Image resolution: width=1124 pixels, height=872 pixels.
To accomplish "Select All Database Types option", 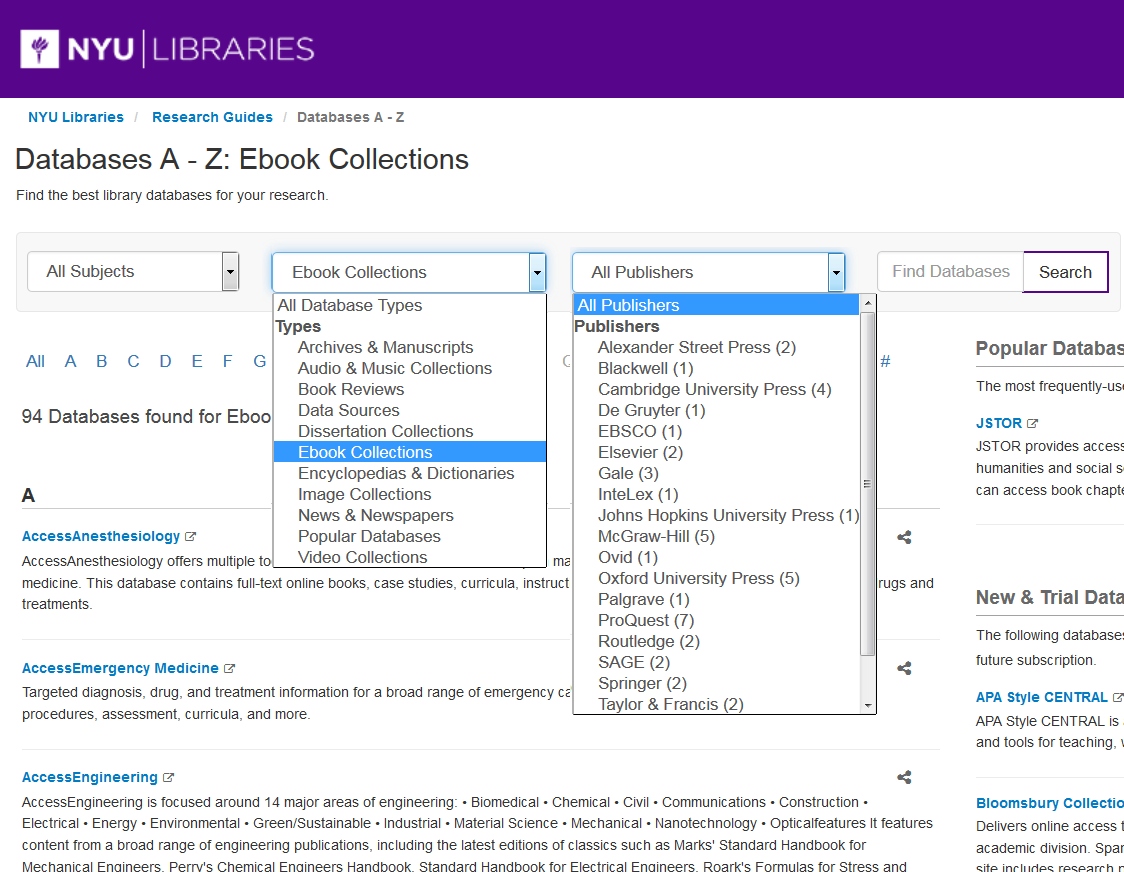I will (x=409, y=305).
